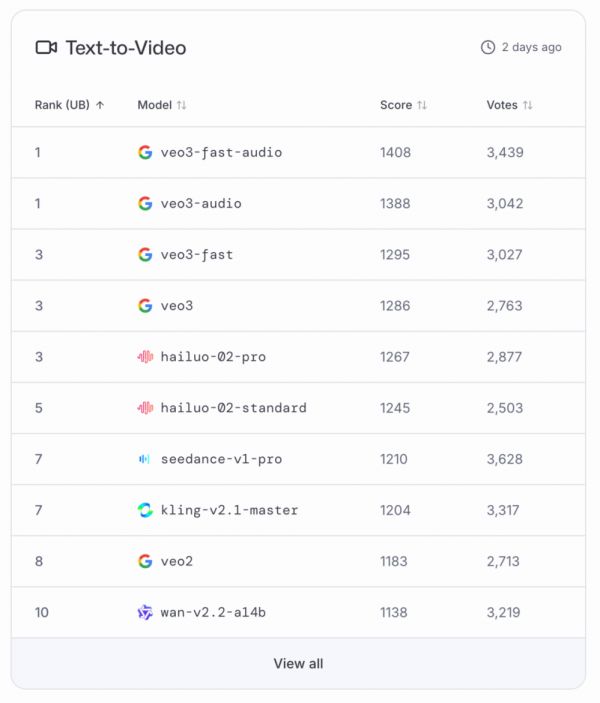Screen dimensions: 600x703
Task: Click the hailuo-02-standard waveform icon
Action: coord(145,408)
